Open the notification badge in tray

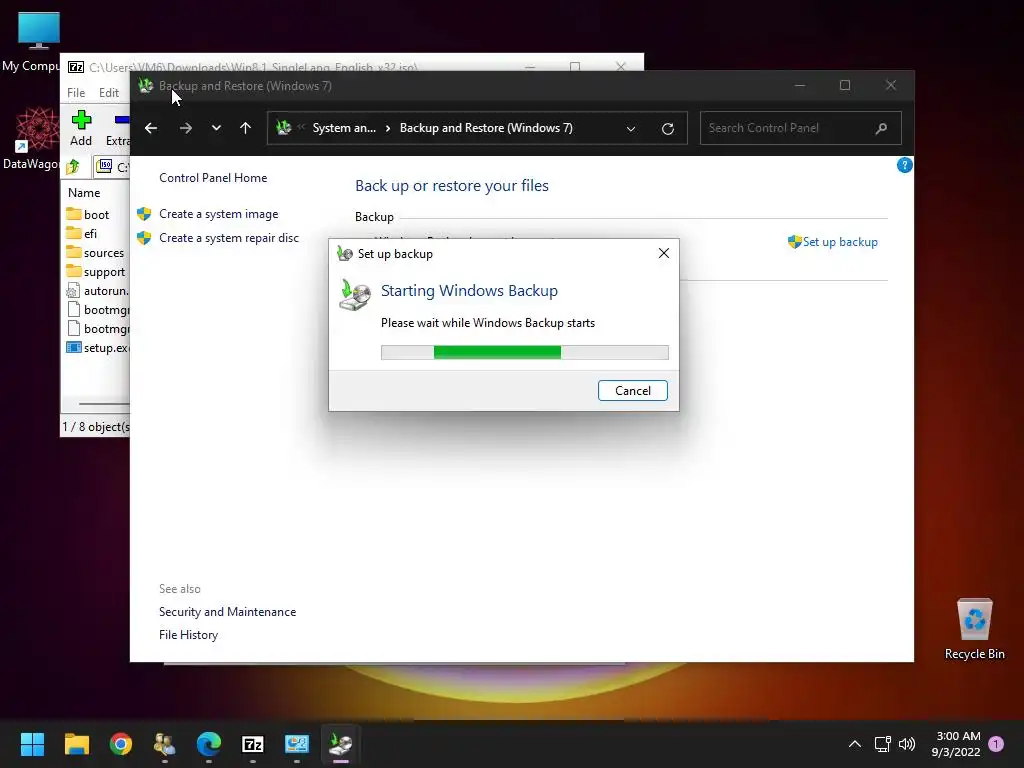click(996, 744)
